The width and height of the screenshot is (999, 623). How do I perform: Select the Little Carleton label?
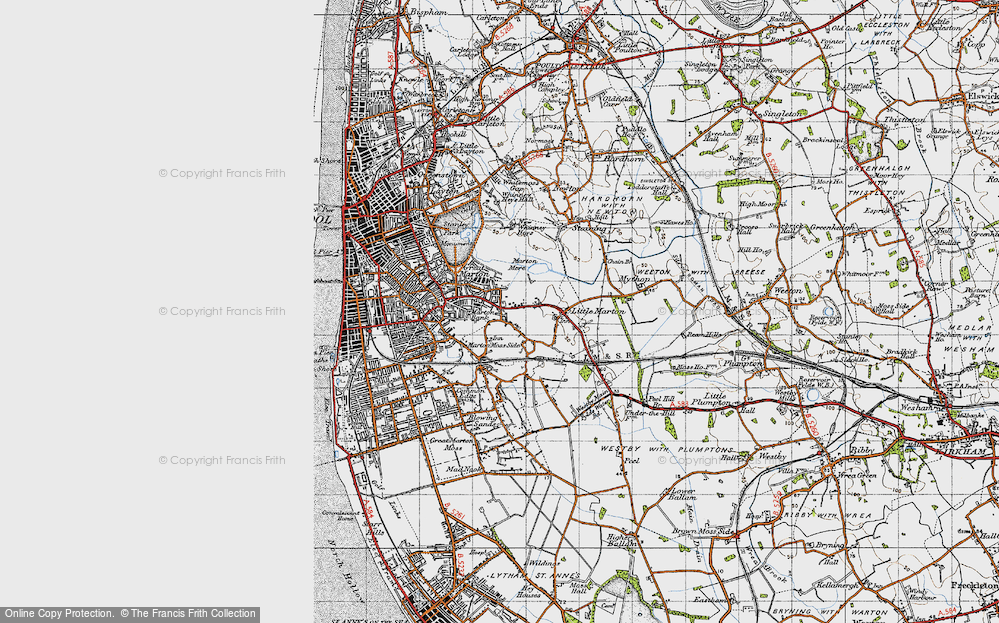pyautogui.click(x=490, y=120)
